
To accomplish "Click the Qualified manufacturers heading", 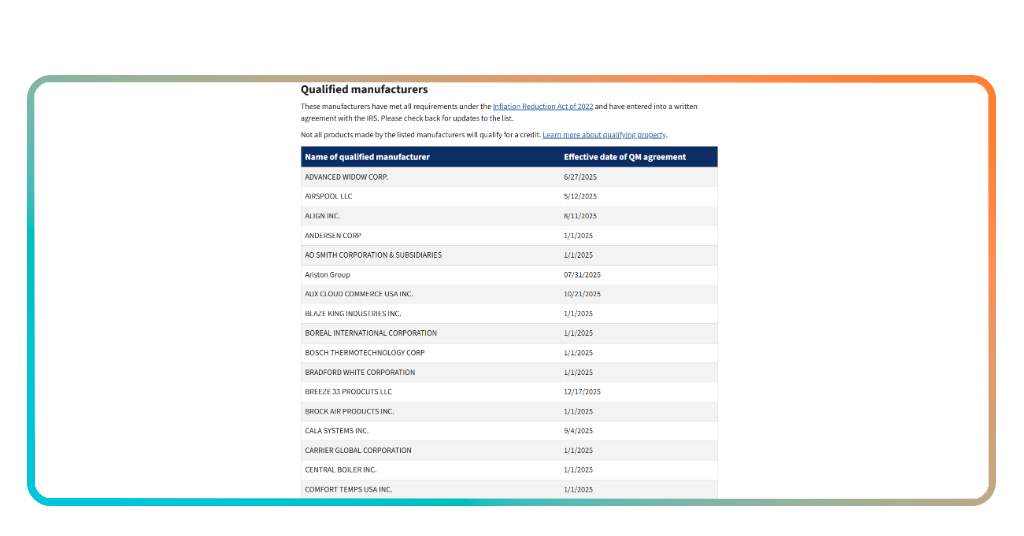I will pos(364,89).
